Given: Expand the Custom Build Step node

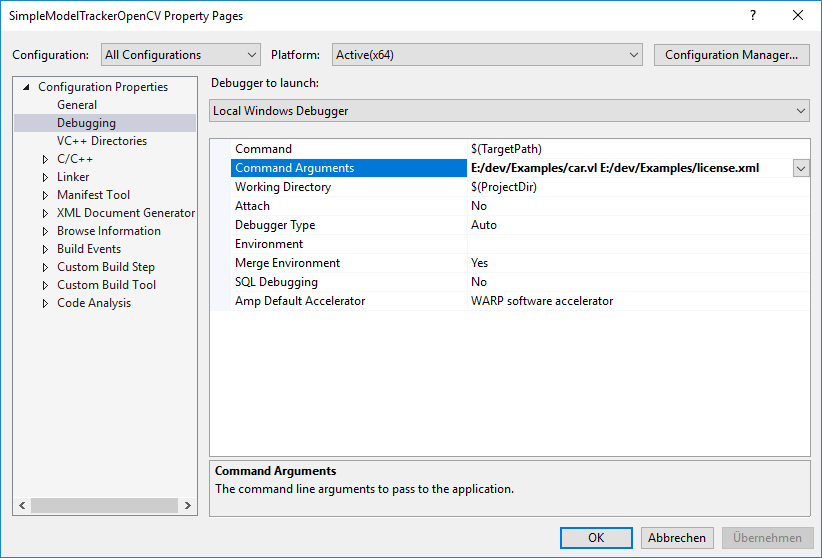Looking at the screenshot, I should pos(46,267).
